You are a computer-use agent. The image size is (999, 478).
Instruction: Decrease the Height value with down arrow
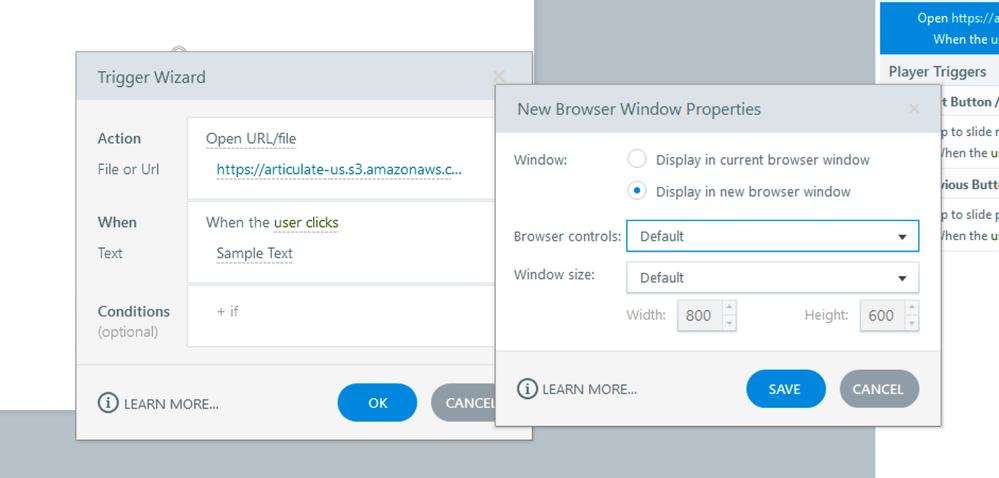(911, 322)
